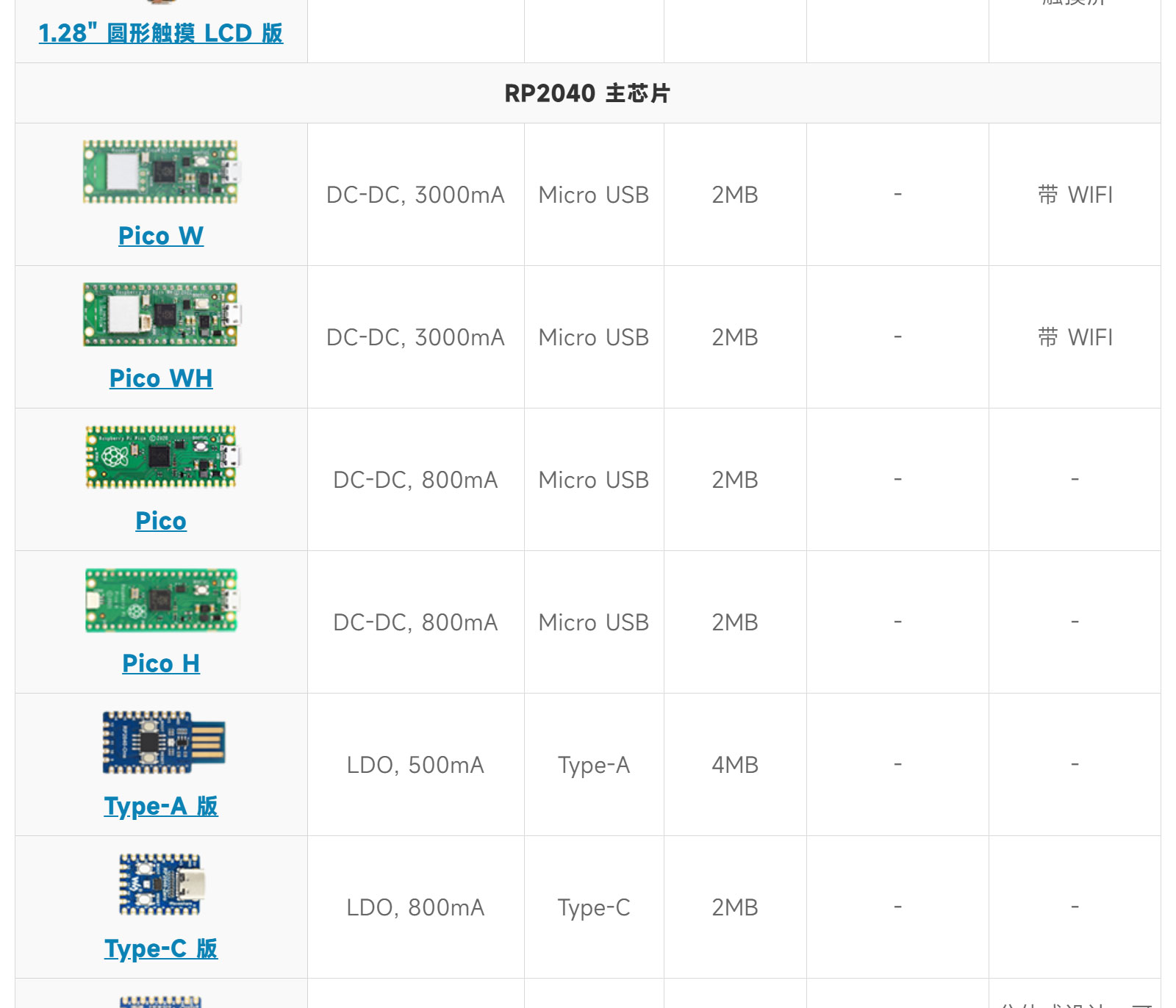Click the Pico W board thumbnail
This screenshot has width=1176, height=1008.
[x=162, y=173]
